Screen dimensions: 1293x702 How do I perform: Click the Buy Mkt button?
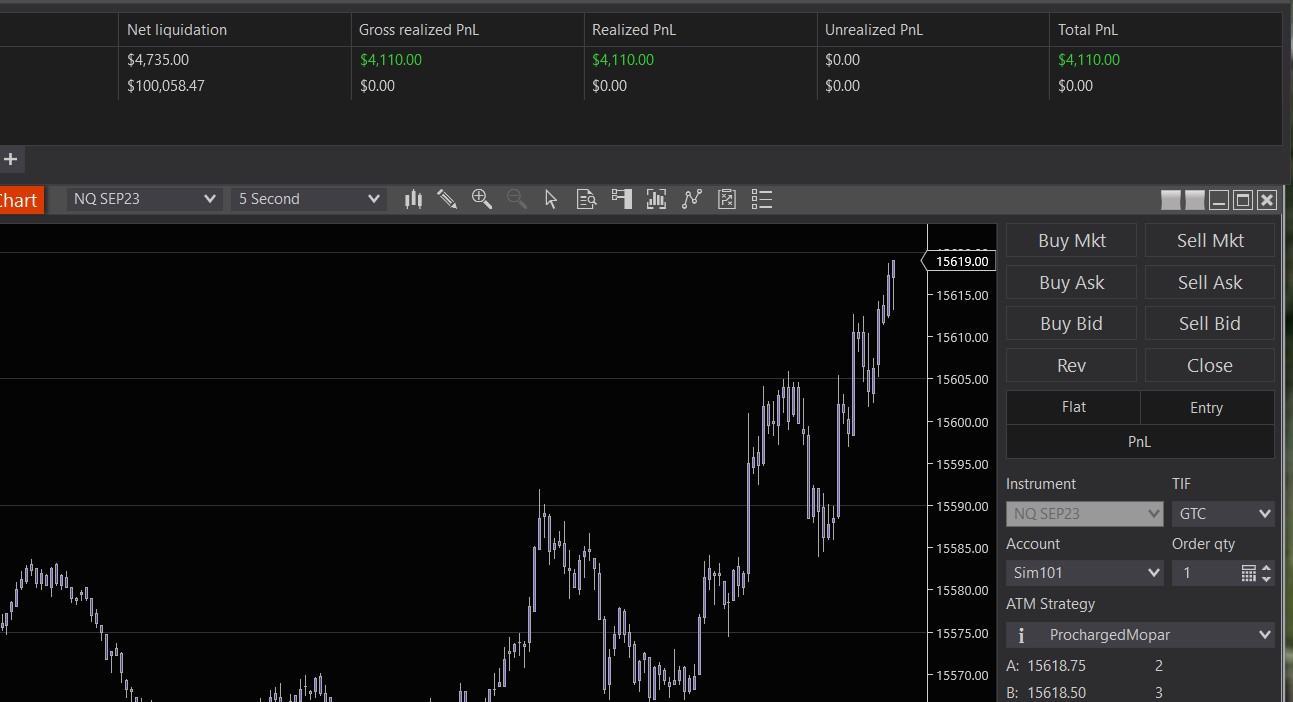click(1071, 240)
